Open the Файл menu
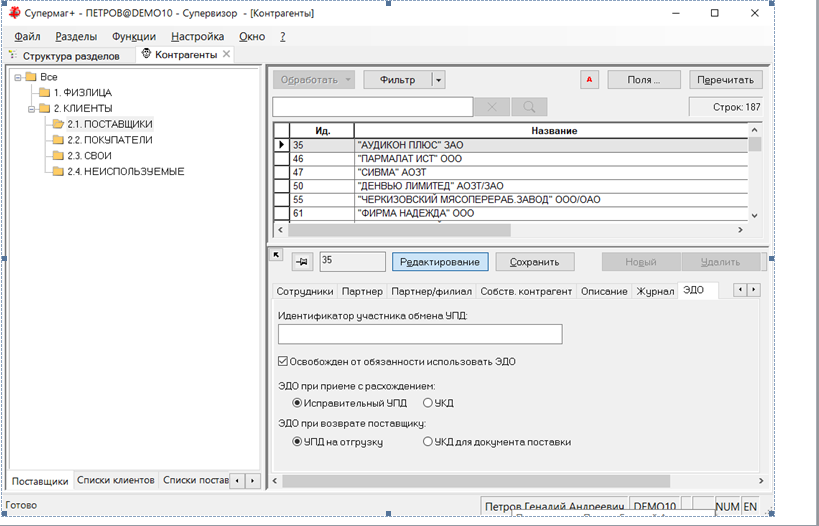This screenshot has height=526, width=819. point(27,37)
